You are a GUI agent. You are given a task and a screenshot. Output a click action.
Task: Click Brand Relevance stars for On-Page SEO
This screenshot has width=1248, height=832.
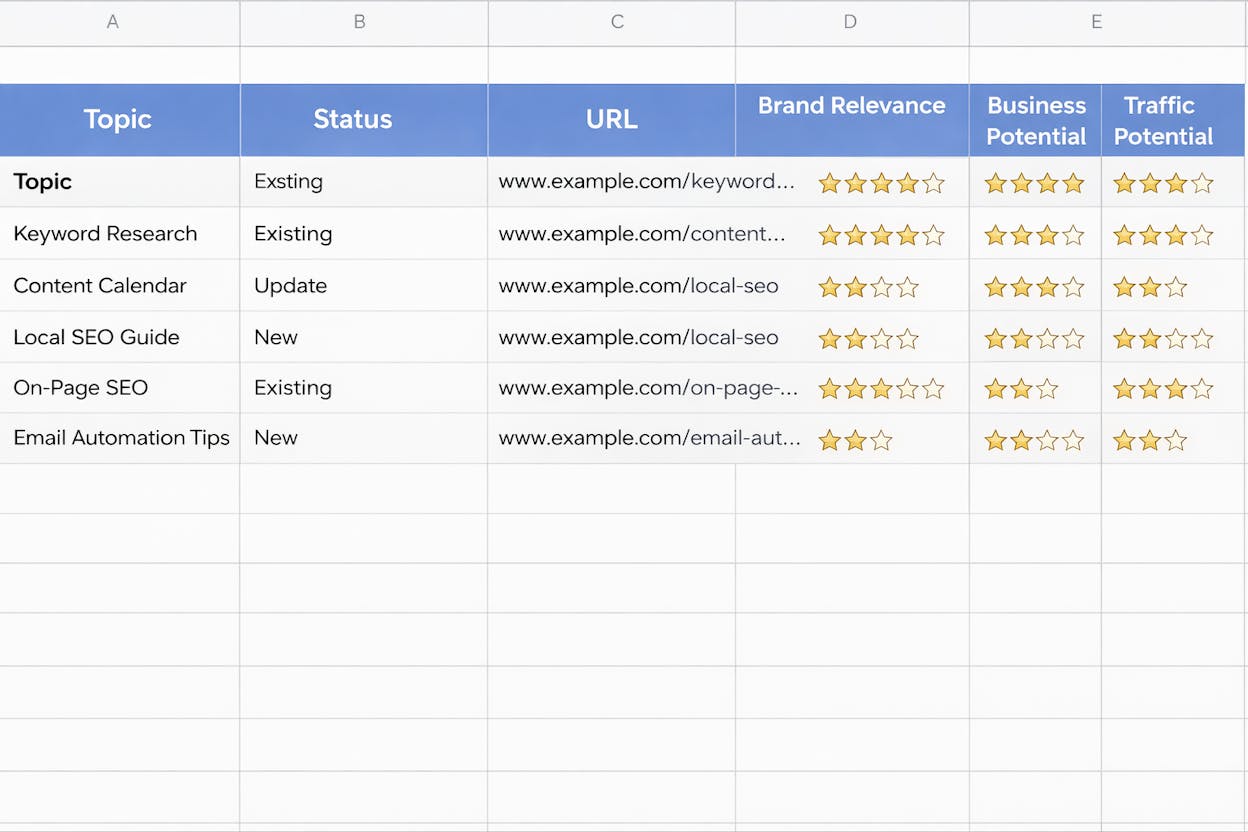pos(881,388)
